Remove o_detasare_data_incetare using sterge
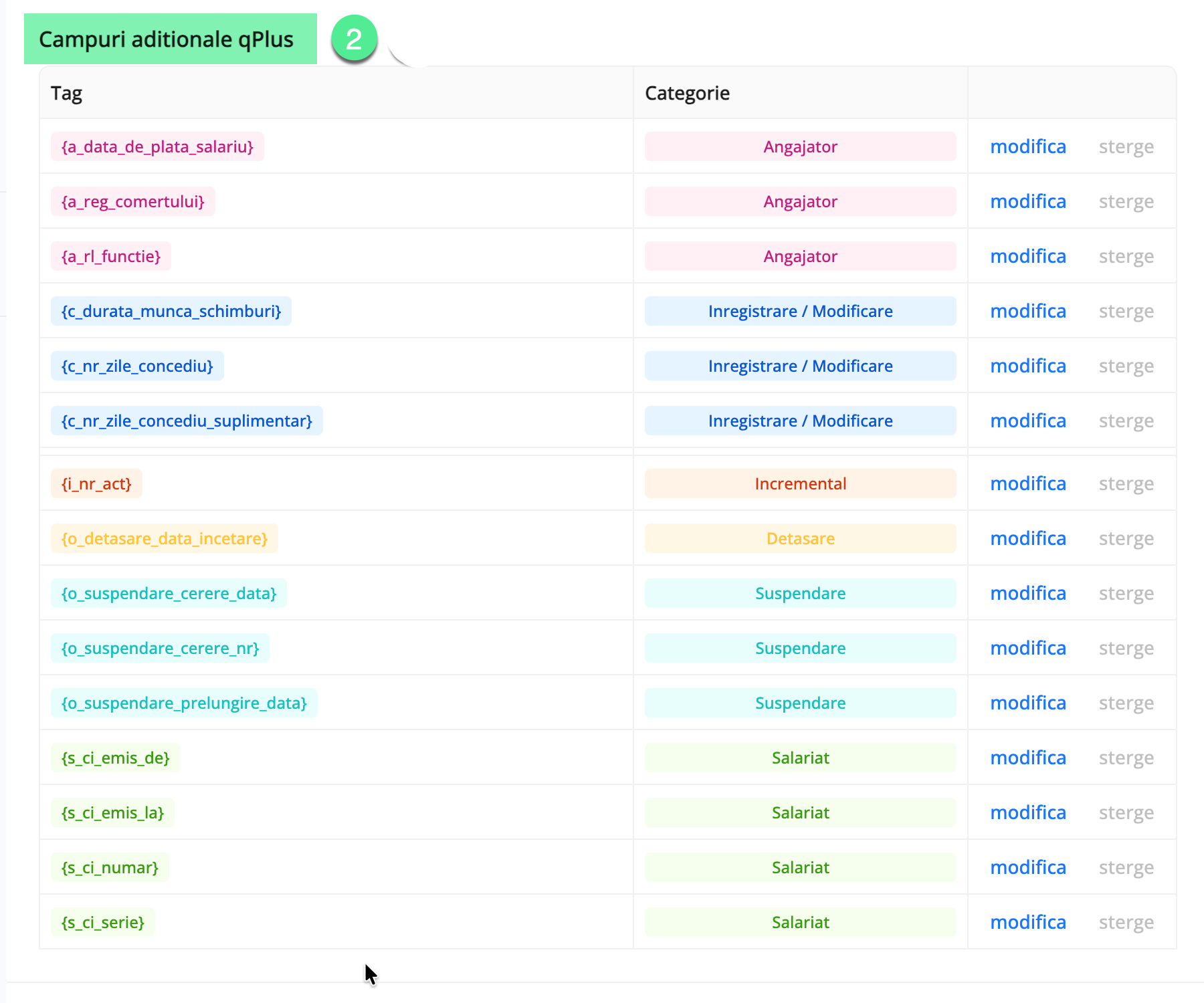The width and height of the screenshot is (1204, 1003). point(1126,538)
